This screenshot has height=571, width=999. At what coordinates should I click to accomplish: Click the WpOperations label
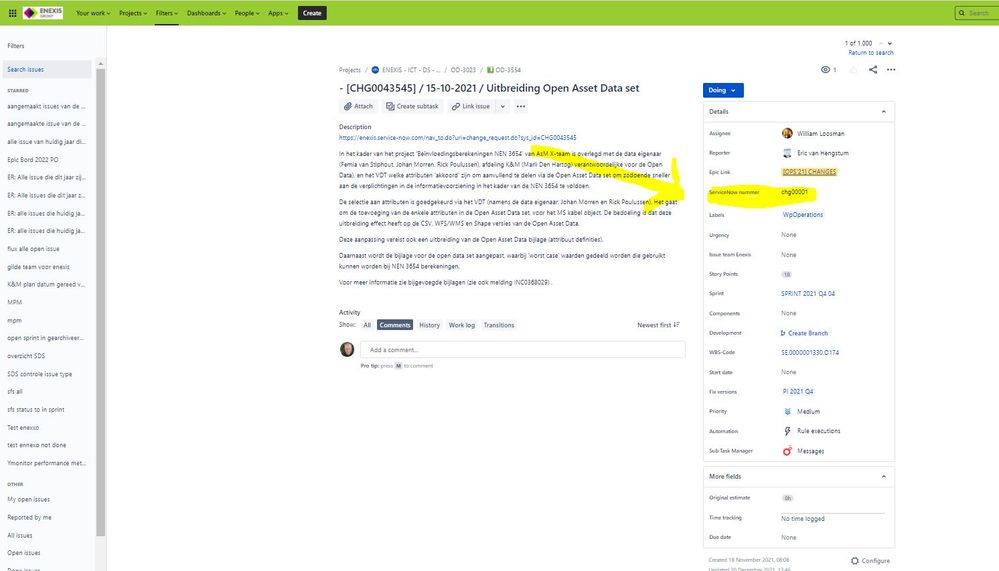(x=803, y=215)
